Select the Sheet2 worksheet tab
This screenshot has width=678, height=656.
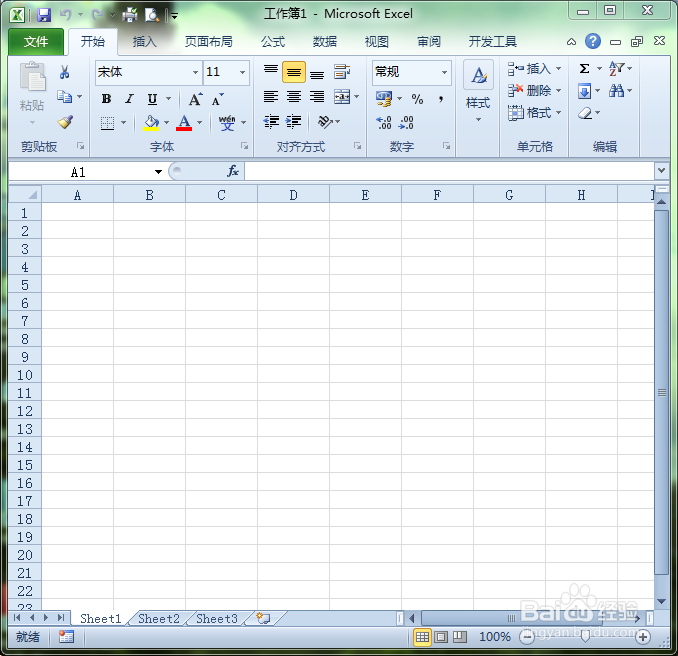[x=159, y=618]
